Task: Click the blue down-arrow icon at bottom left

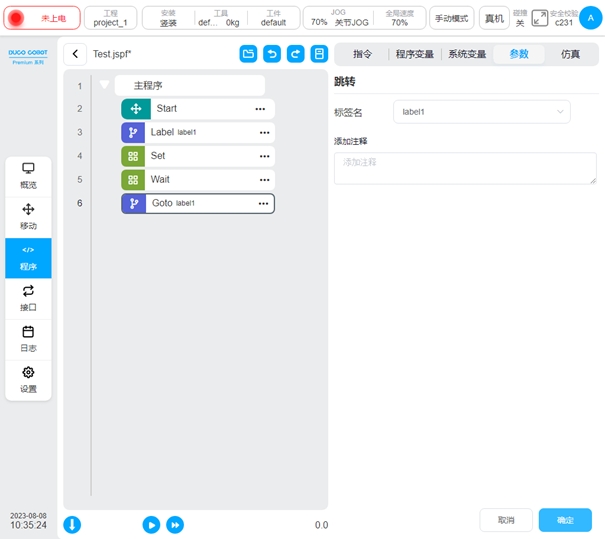Action: [x=73, y=524]
